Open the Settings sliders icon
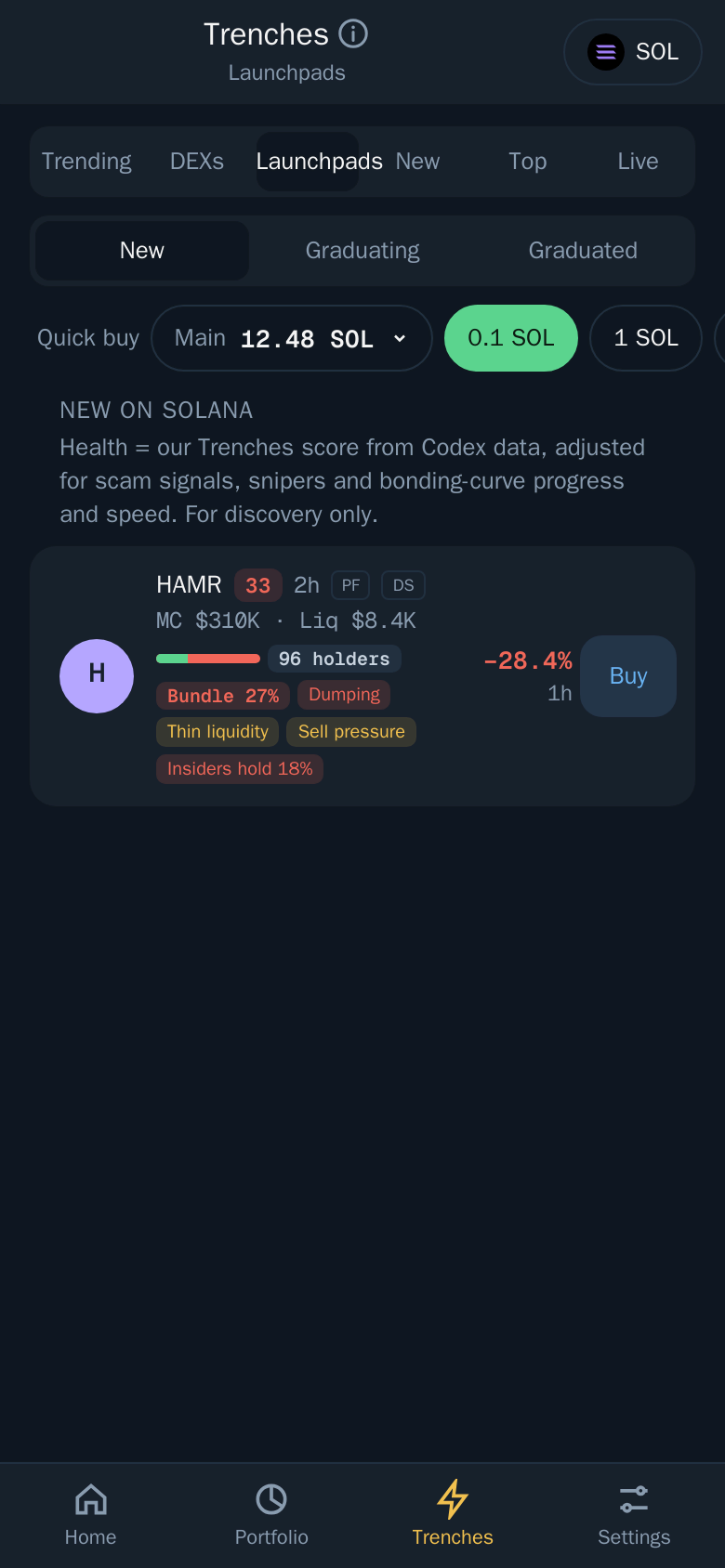 click(634, 1499)
